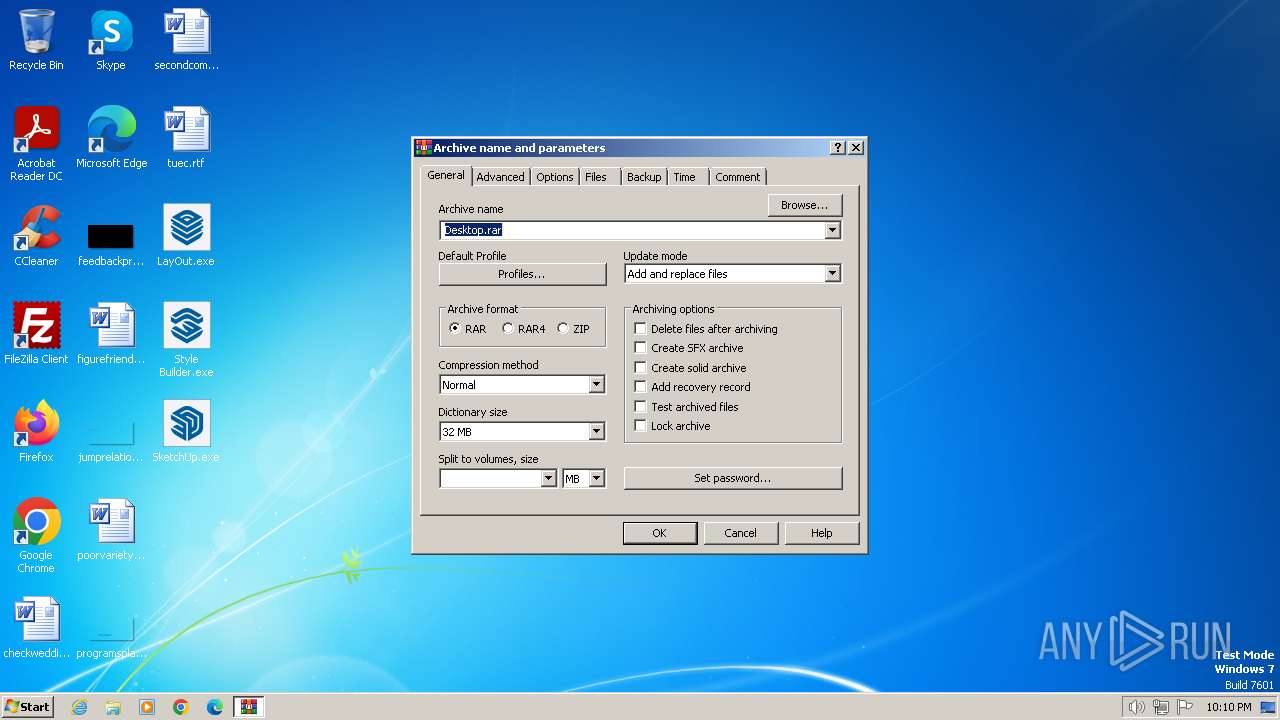Image resolution: width=1280 pixels, height=720 pixels.
Task: Expand the Dictionary size dropdown
Action: (596, 432)
